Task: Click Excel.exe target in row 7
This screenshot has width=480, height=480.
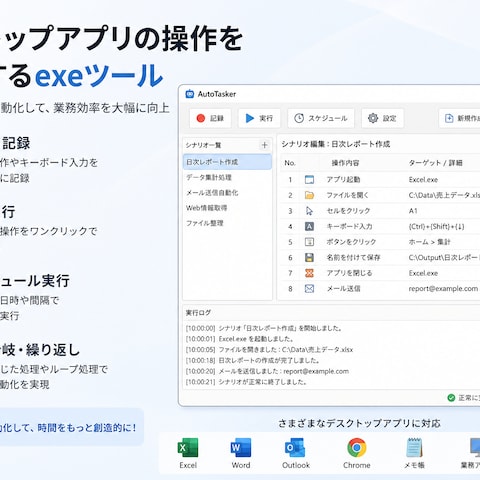Action: (423, 273)
